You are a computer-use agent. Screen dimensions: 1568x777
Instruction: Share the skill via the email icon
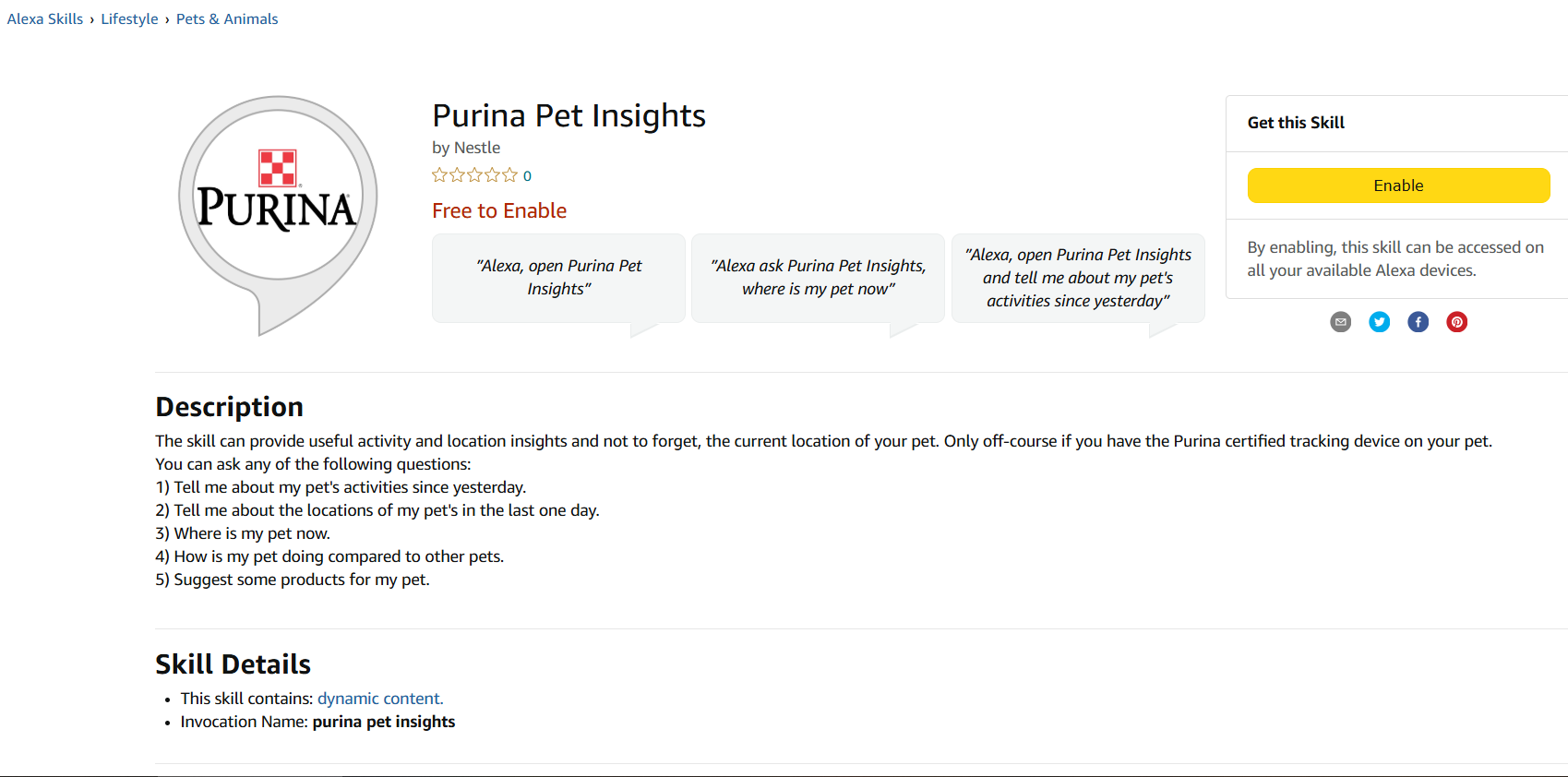(x=1340, y=322)
